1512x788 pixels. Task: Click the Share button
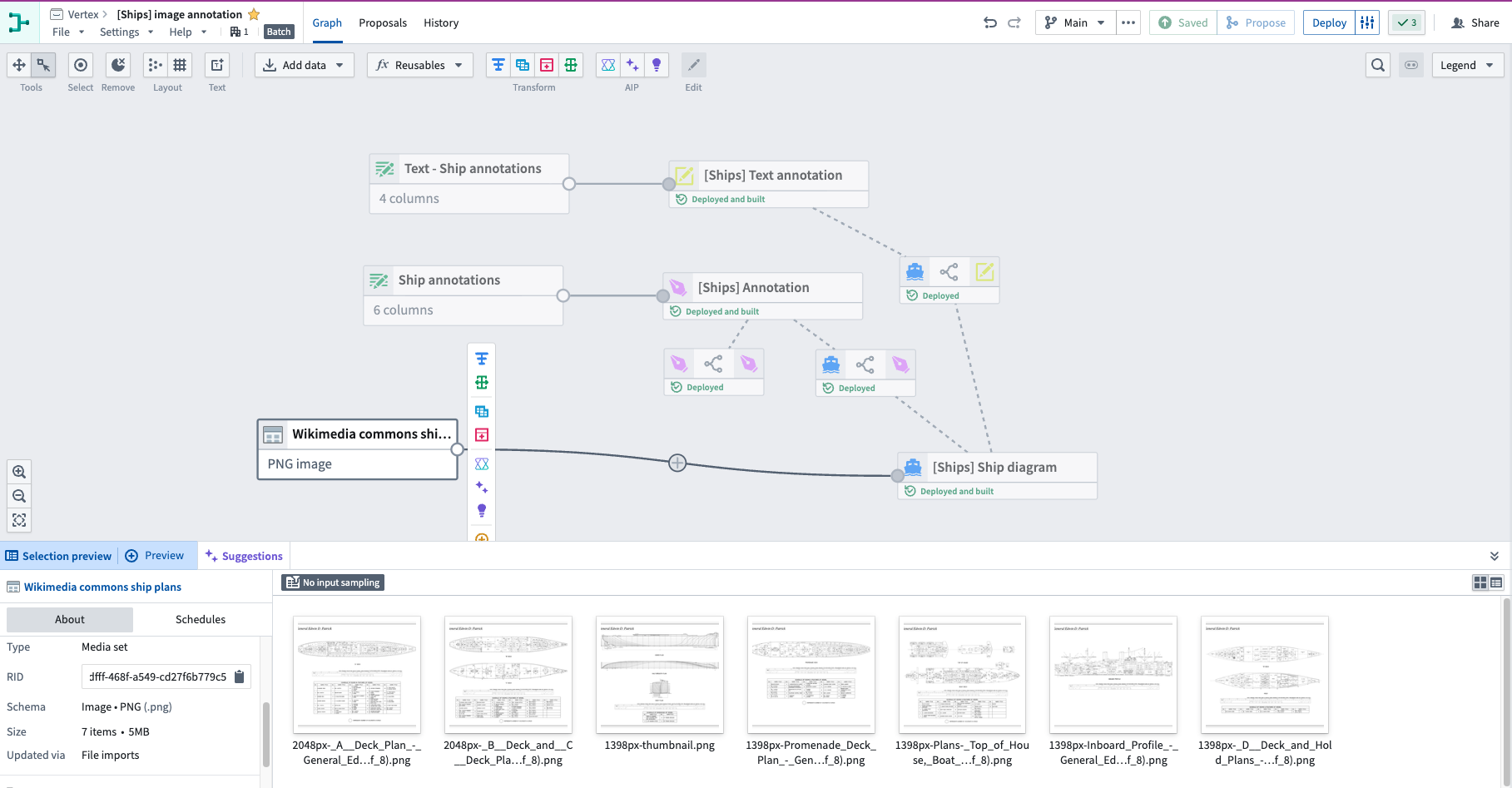point(1475,22)
